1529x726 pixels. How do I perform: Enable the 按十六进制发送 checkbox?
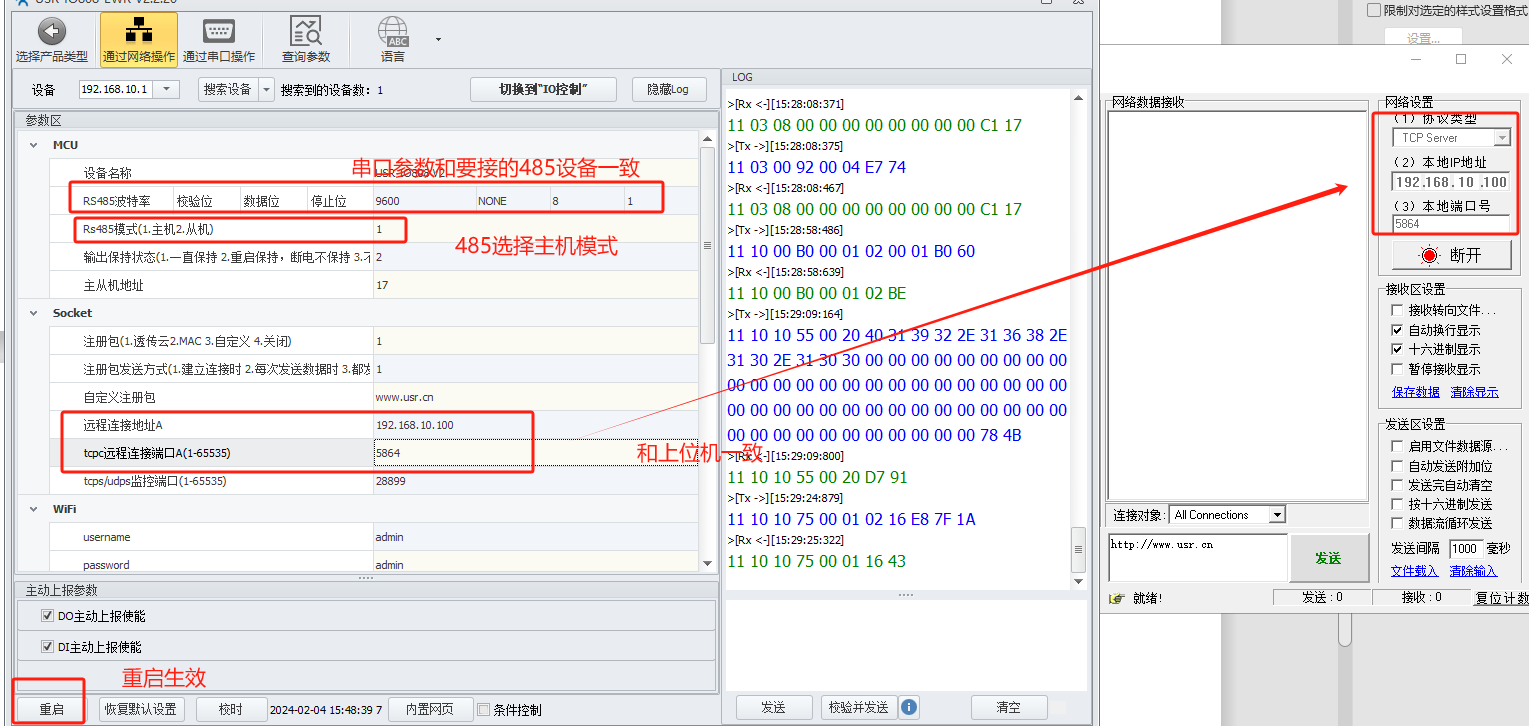[1398, 504]
